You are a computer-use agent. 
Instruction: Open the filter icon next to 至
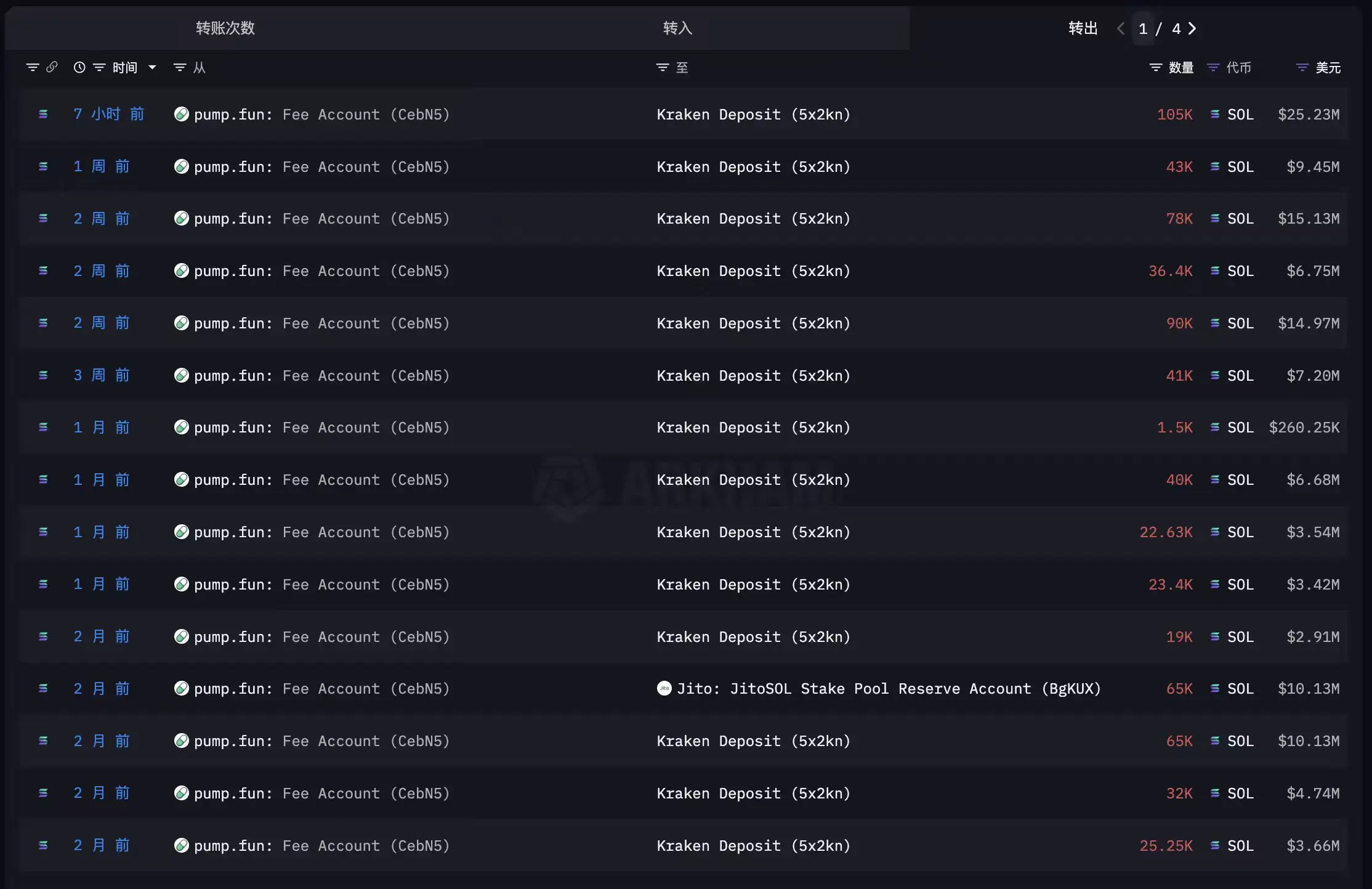click(663, 67)
